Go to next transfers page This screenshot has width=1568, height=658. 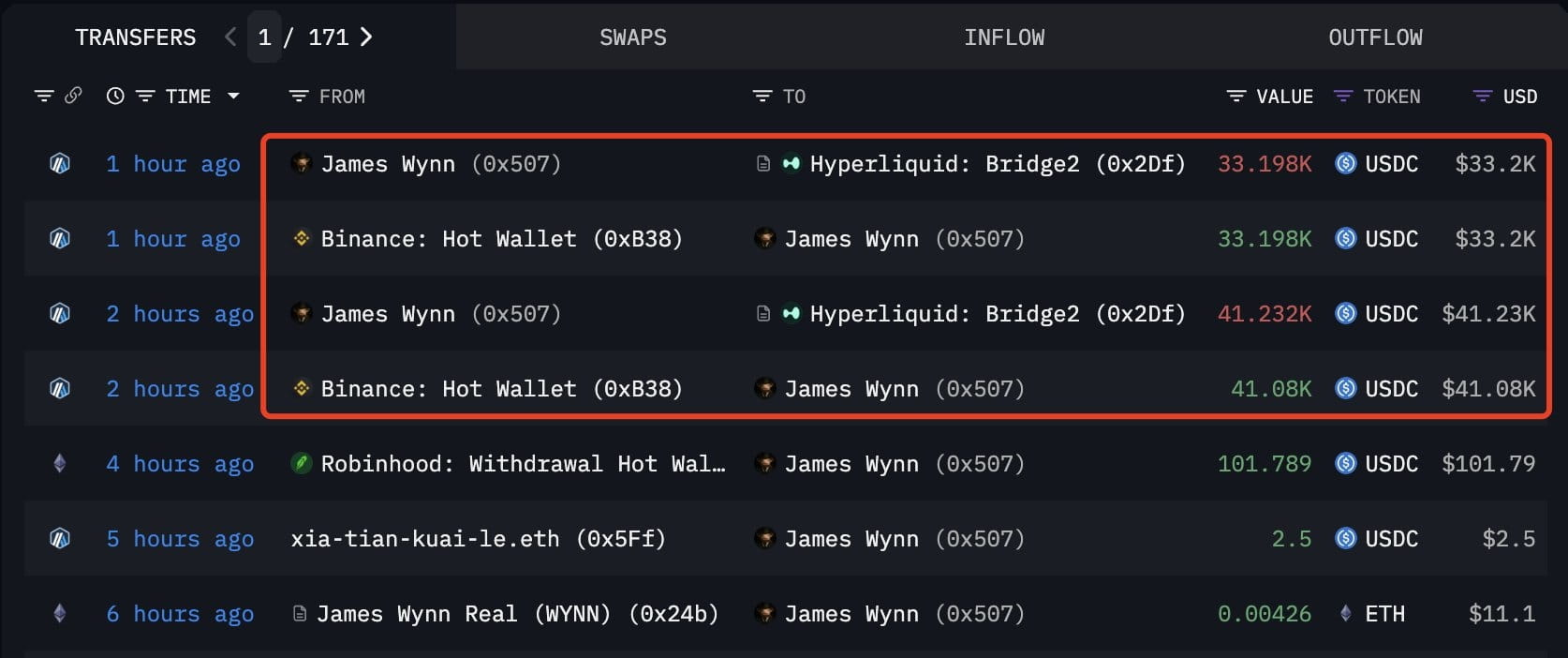pos(366,37)
